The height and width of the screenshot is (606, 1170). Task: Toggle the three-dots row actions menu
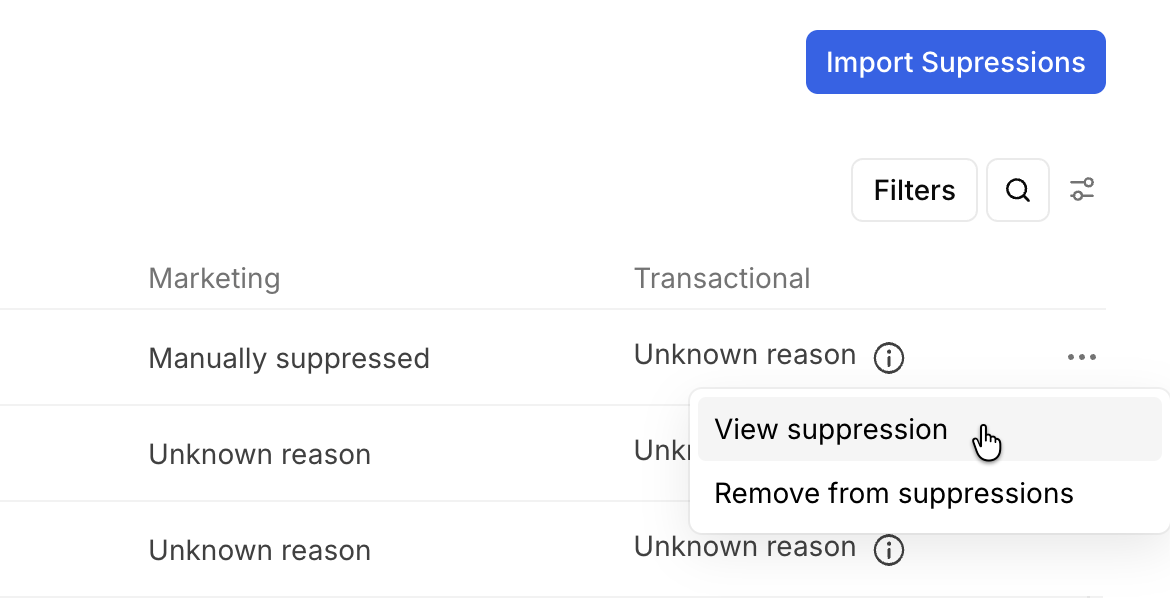coord(1082,357)
